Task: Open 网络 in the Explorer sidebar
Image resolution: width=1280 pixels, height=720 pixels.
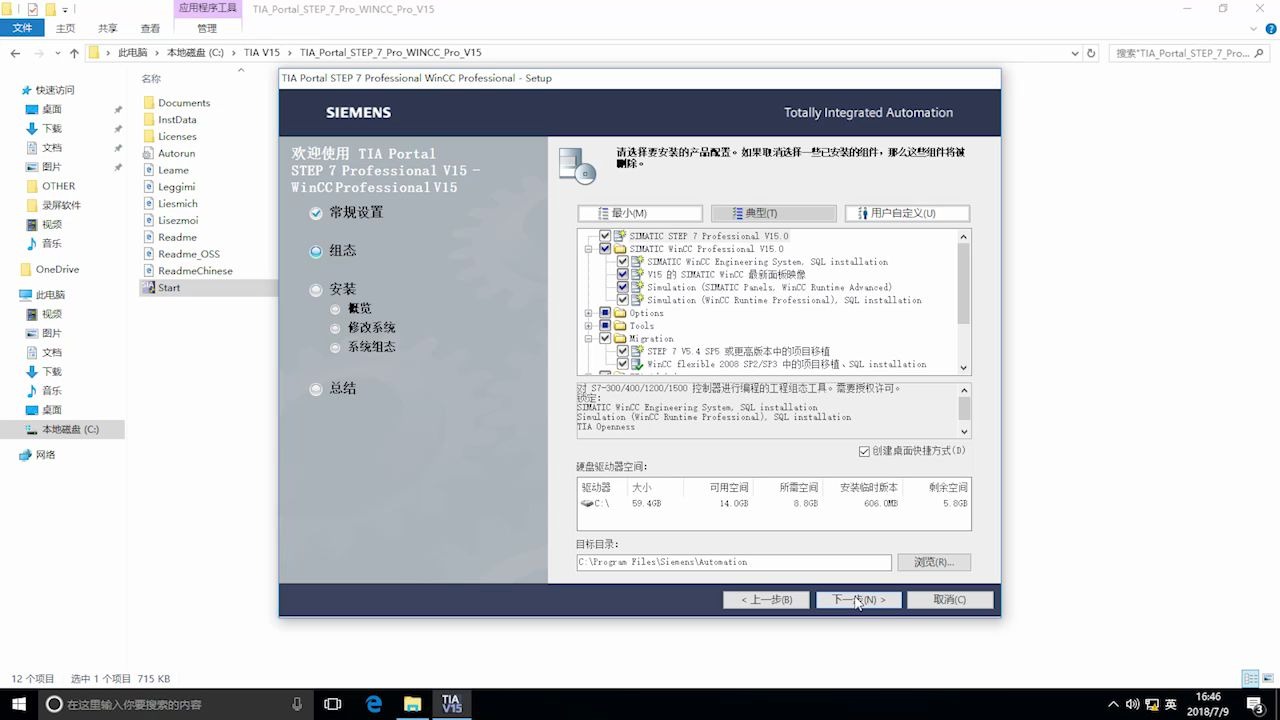Action: (45, 454)
